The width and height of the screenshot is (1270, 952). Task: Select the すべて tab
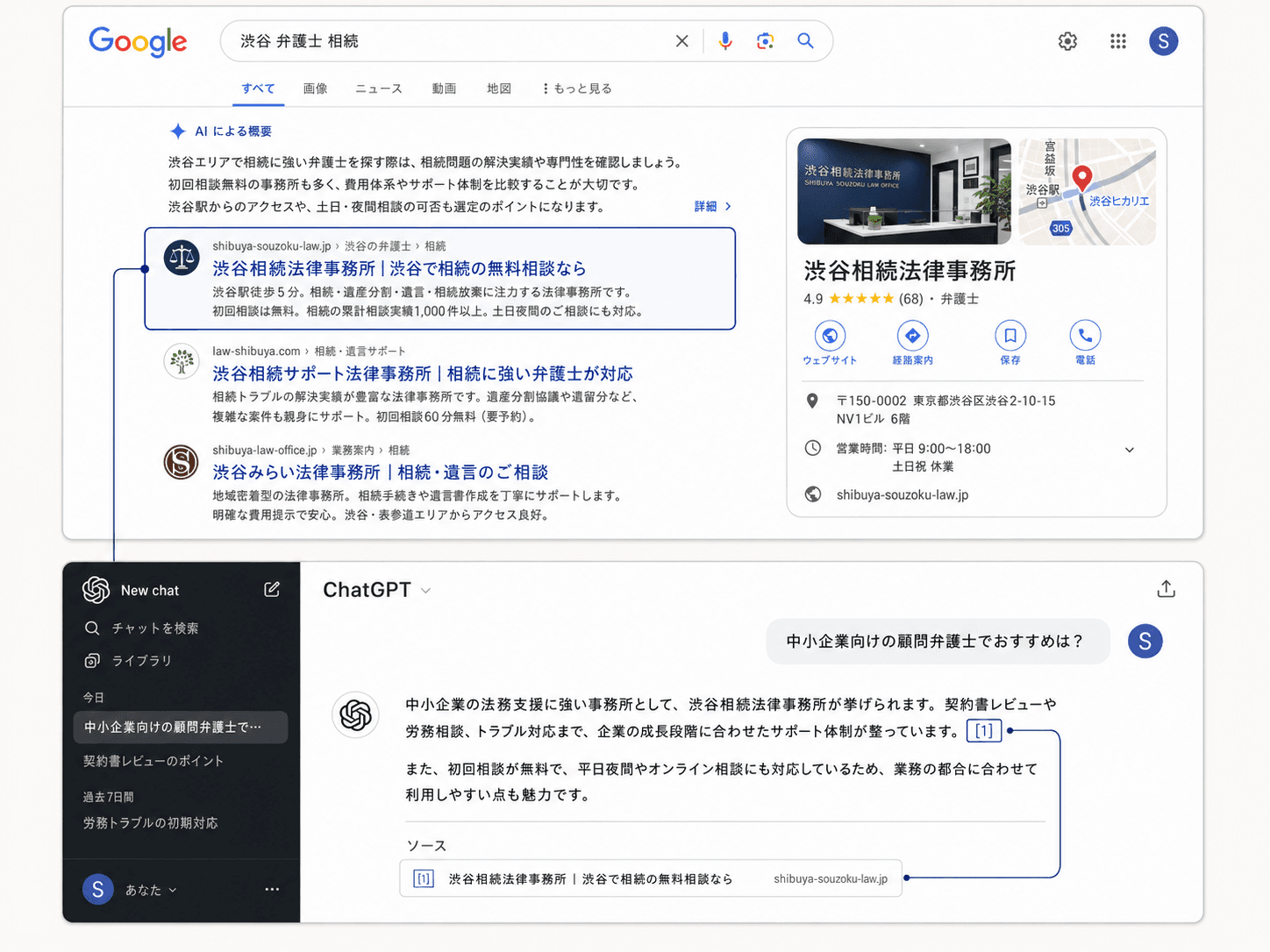259,89
